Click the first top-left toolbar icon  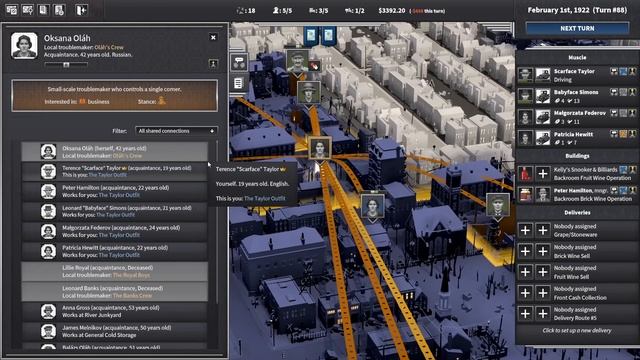pos(12,10)
